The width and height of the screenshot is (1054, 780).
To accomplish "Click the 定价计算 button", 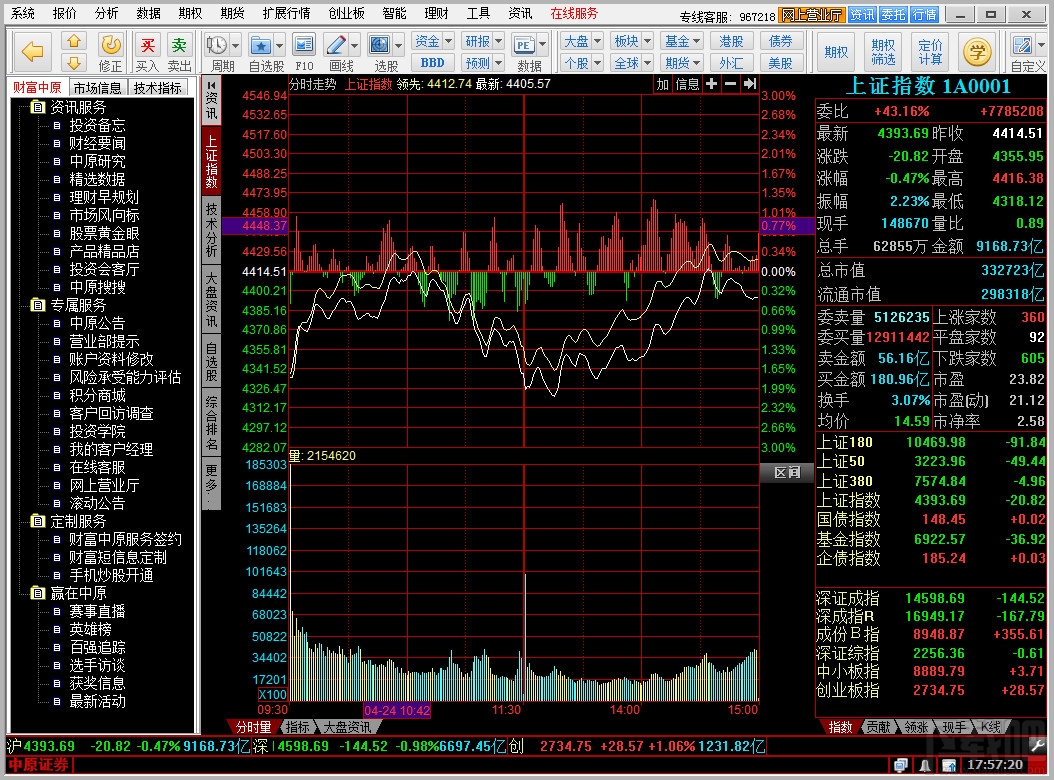I will 930,52.
